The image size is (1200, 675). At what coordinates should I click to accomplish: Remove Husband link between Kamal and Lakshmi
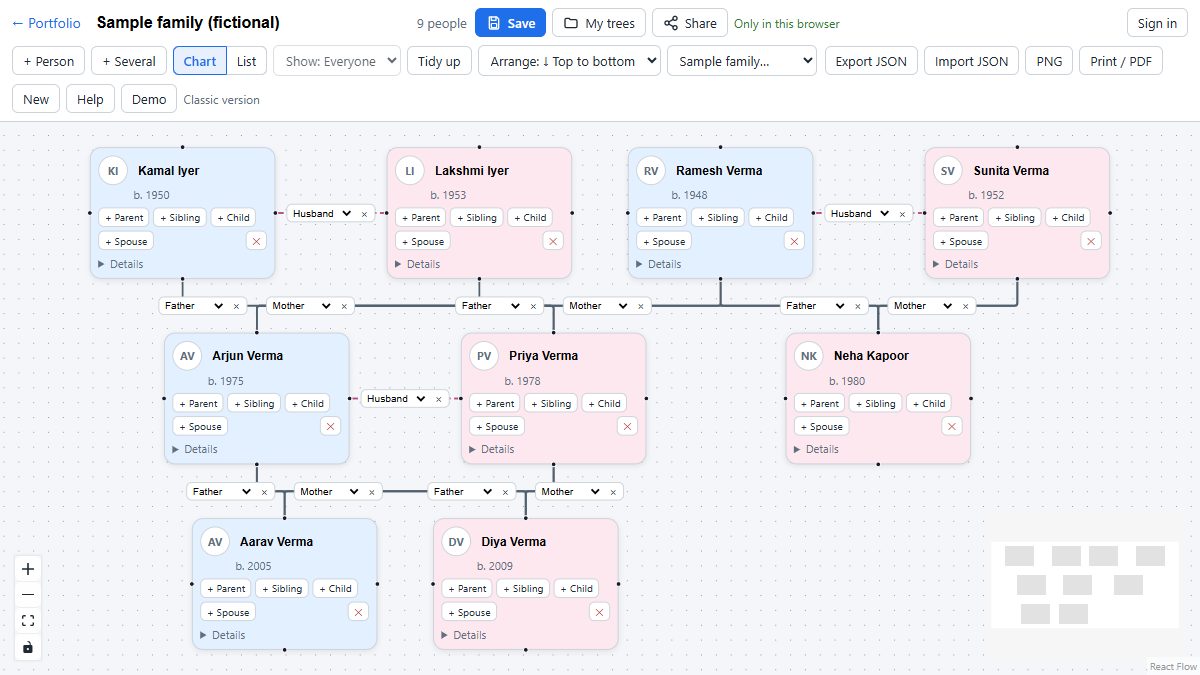point(364,213)
